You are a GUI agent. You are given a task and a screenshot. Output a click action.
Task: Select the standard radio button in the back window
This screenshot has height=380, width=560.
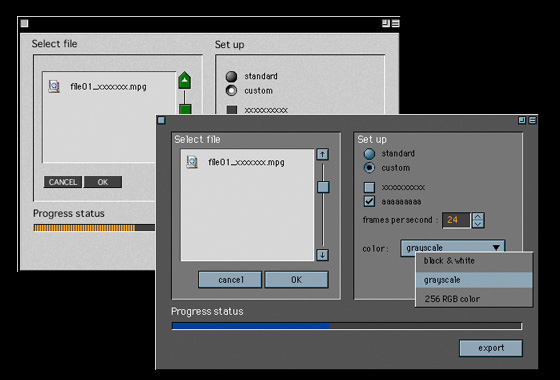pos(231,76)
